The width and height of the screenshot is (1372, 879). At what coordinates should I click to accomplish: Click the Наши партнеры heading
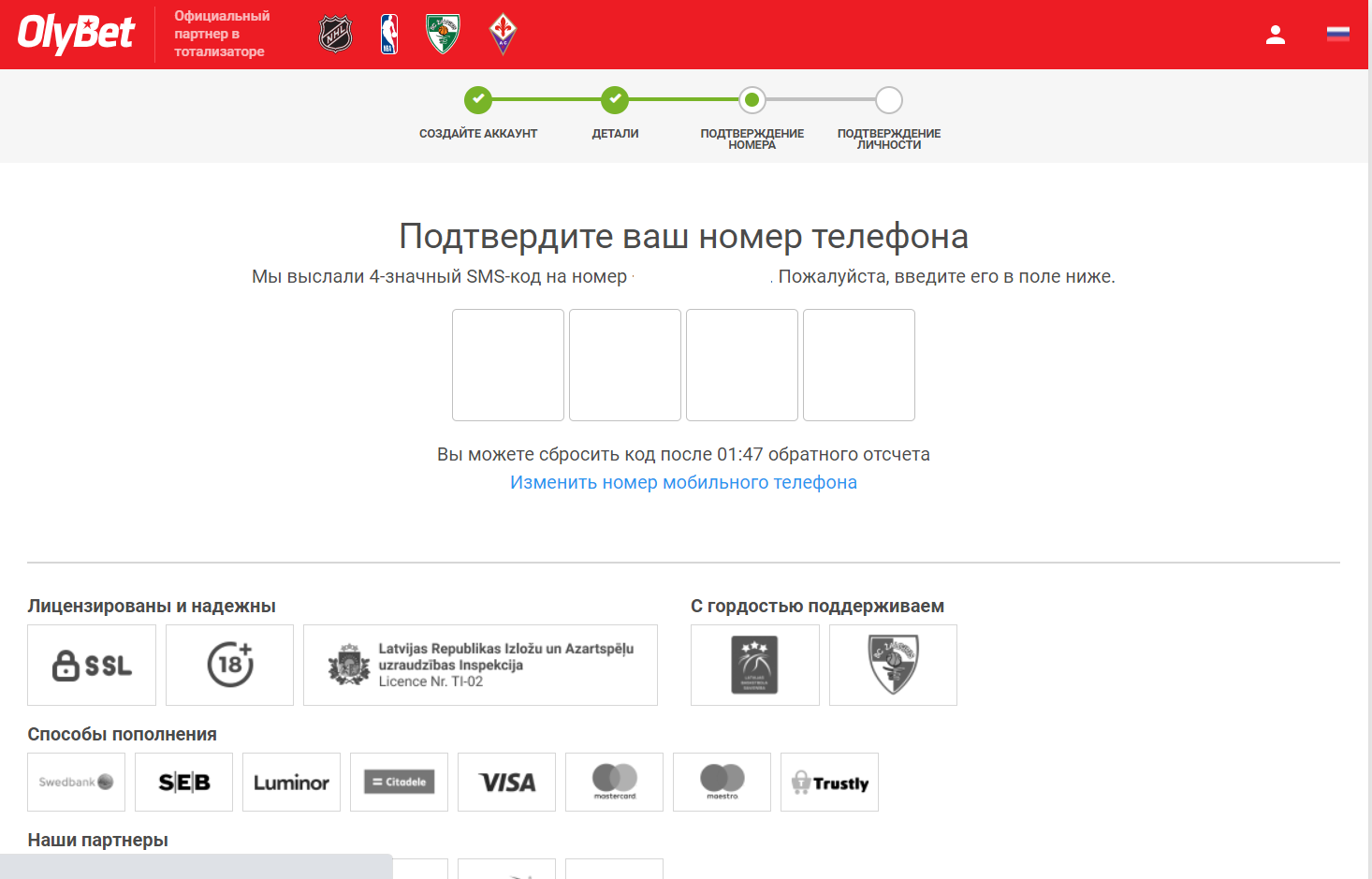[x=97, y=840]
